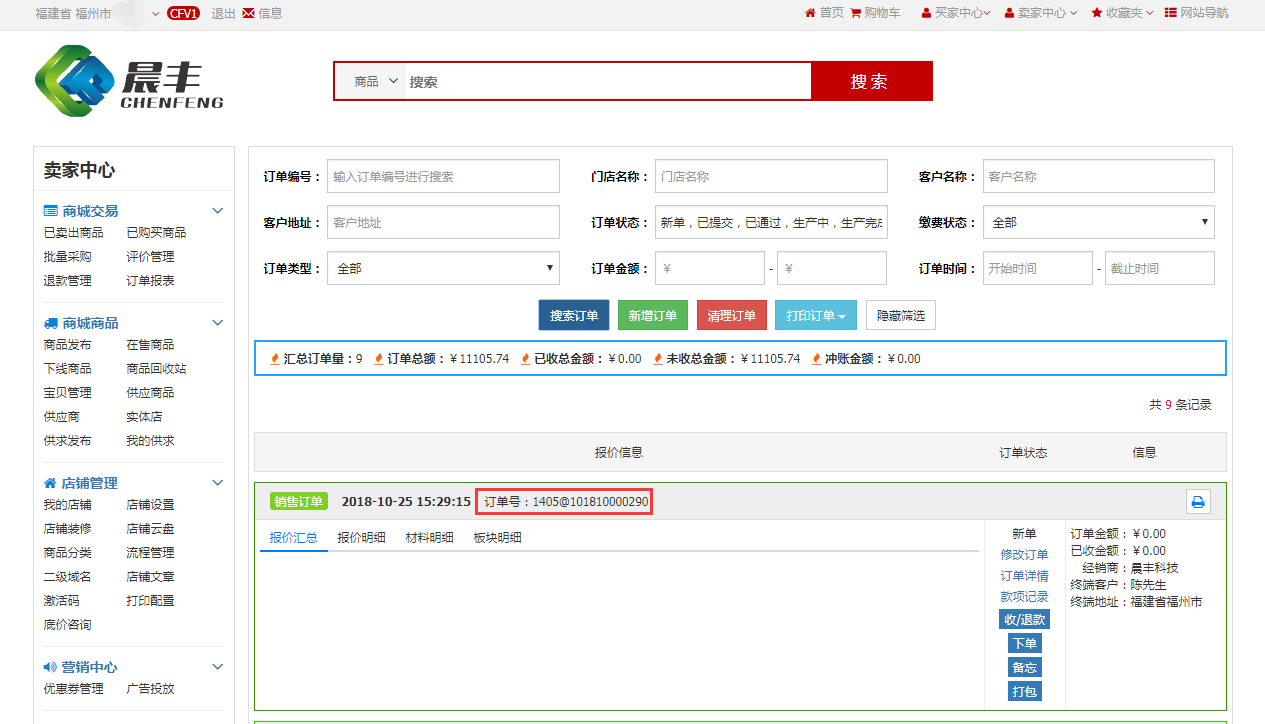
Task: Collapse the 店铺管理 sidebar section
Action: point(217,483)
